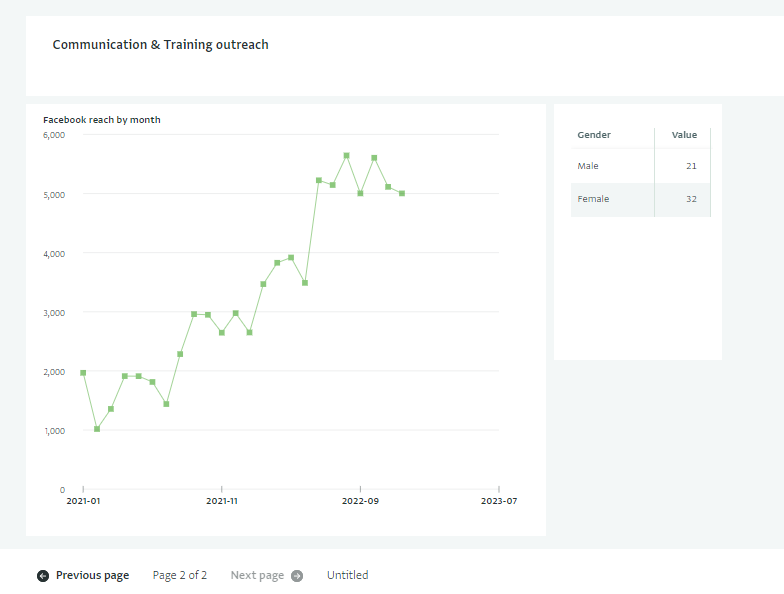Screen dimensions: 784x594
Task: Click the Communication & Training outreach title
Action: coord(160,44)
